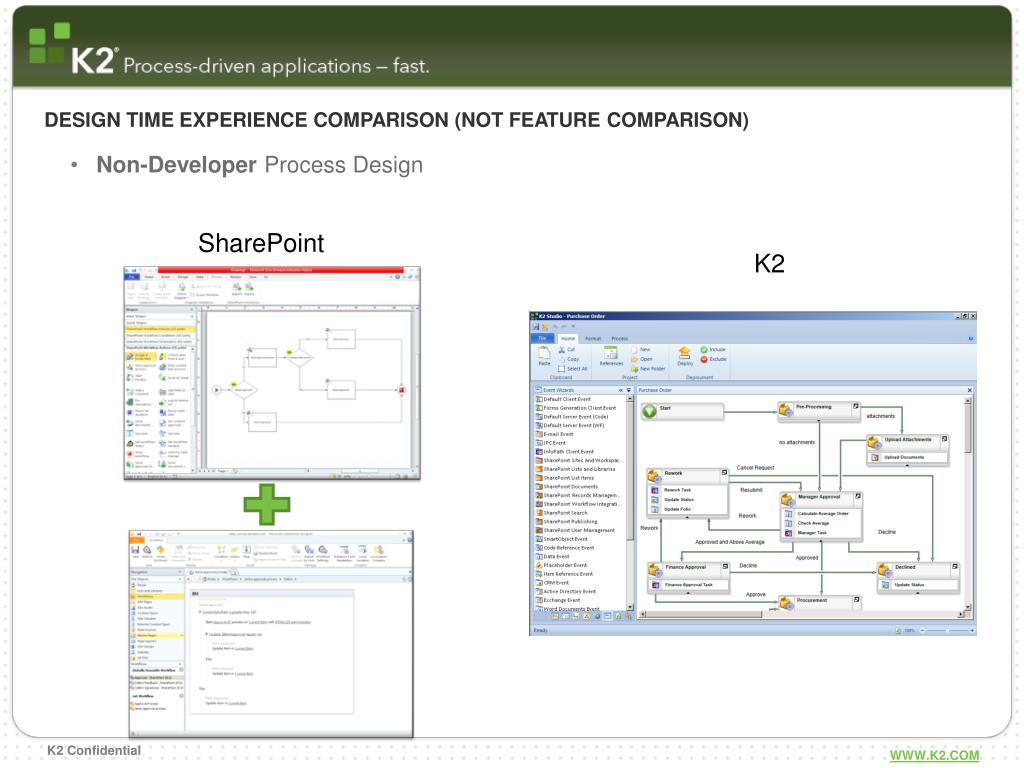The width and height of the screenshot is (1024, 768).
Task: Click the New icon in the Project group
Action: 634,350
